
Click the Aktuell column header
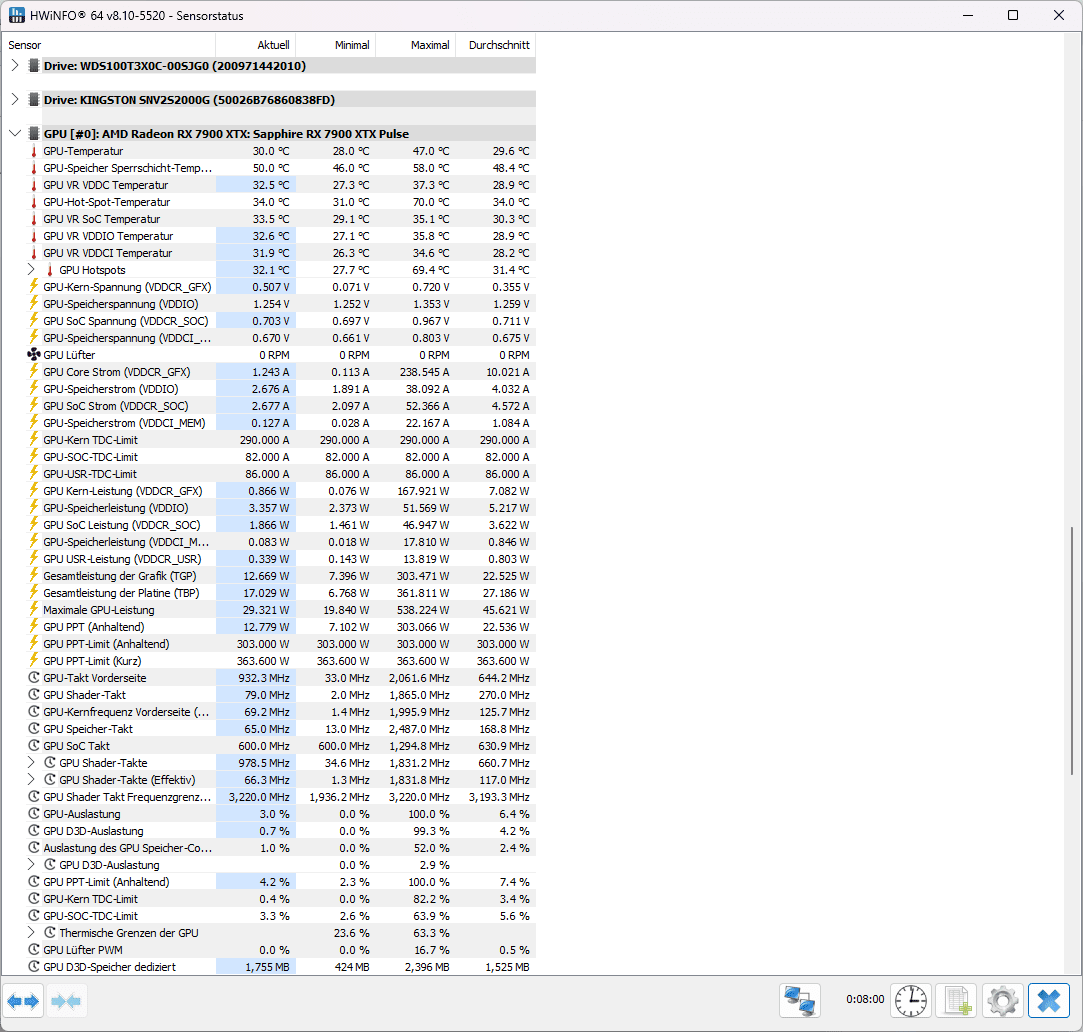click(256, 45)
